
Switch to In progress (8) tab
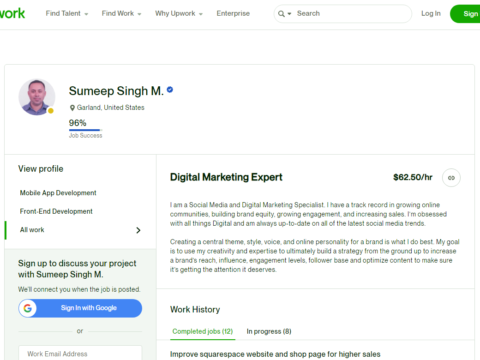[269, 331]
